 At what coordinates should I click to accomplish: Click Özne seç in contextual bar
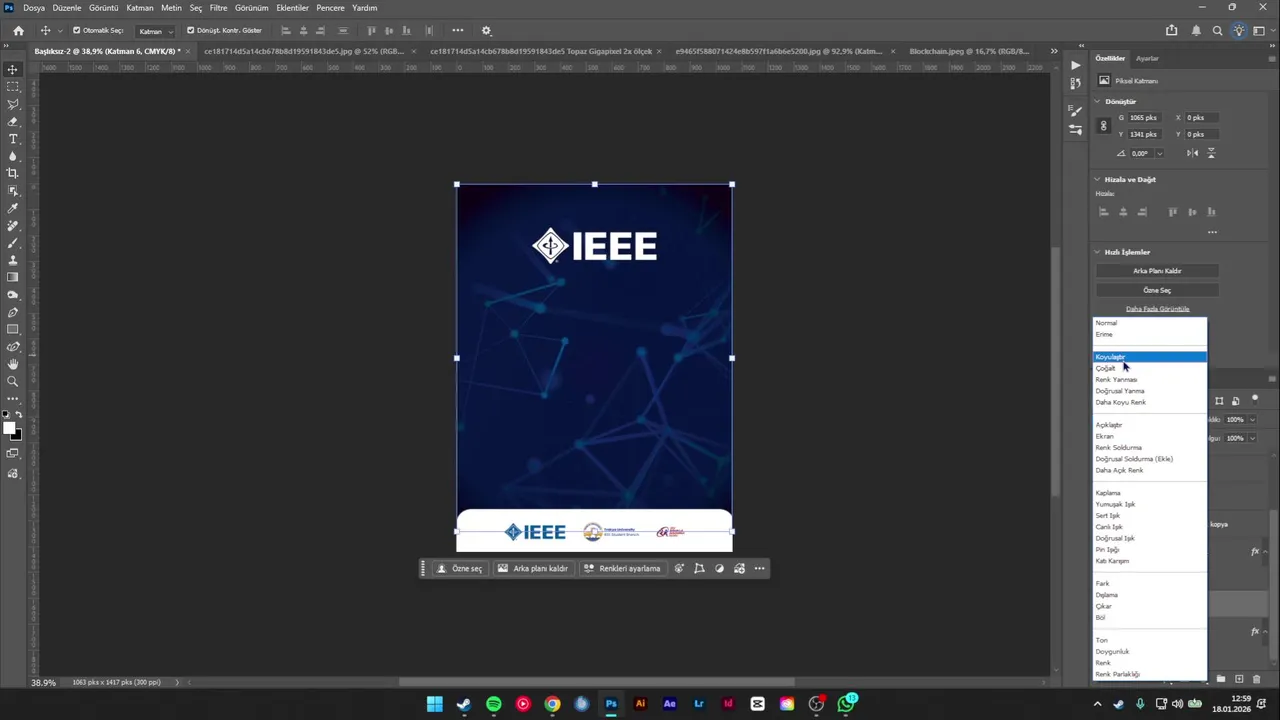click(x=460, y=569)
